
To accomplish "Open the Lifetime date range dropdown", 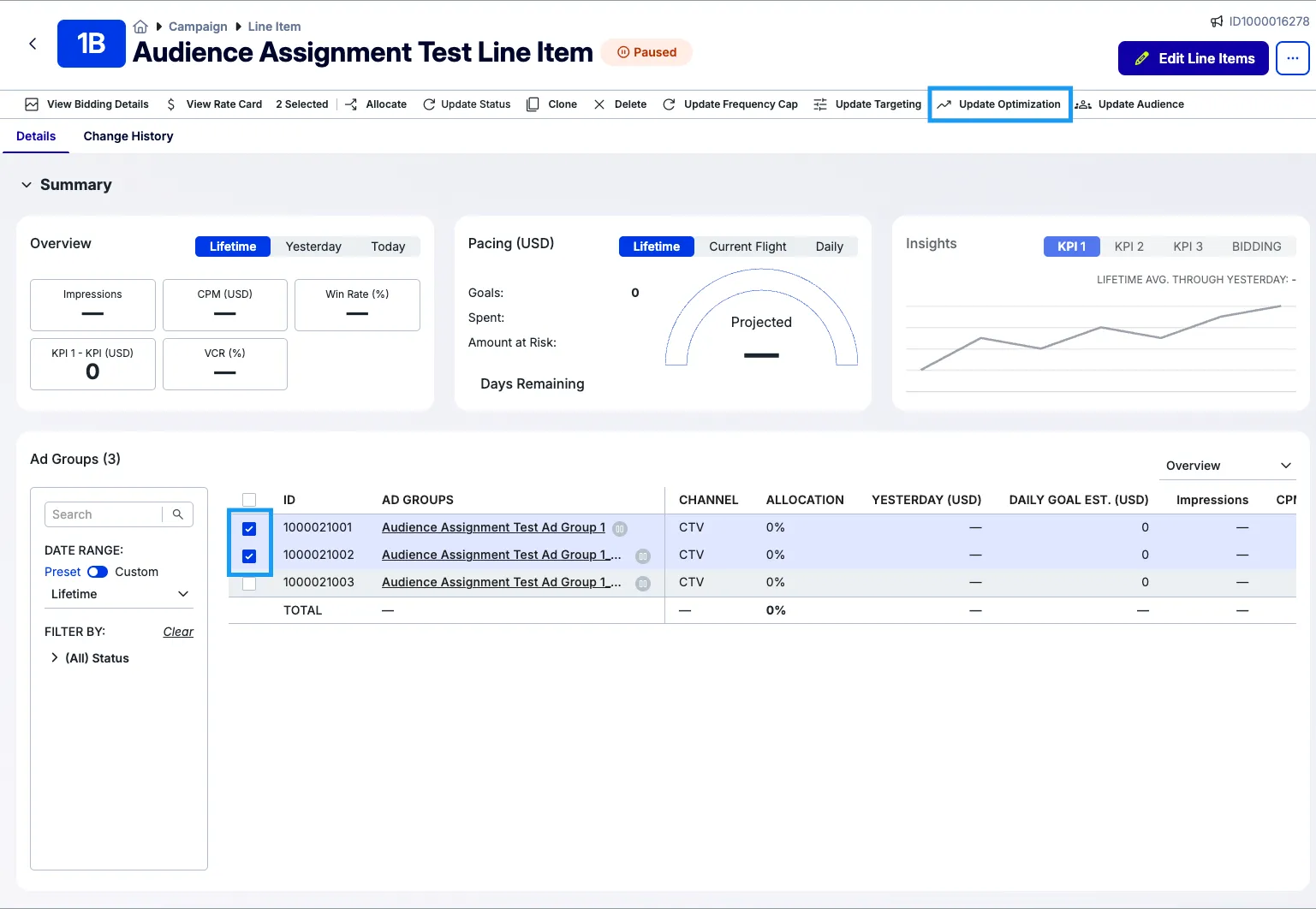I will click(x=119, y=594).
